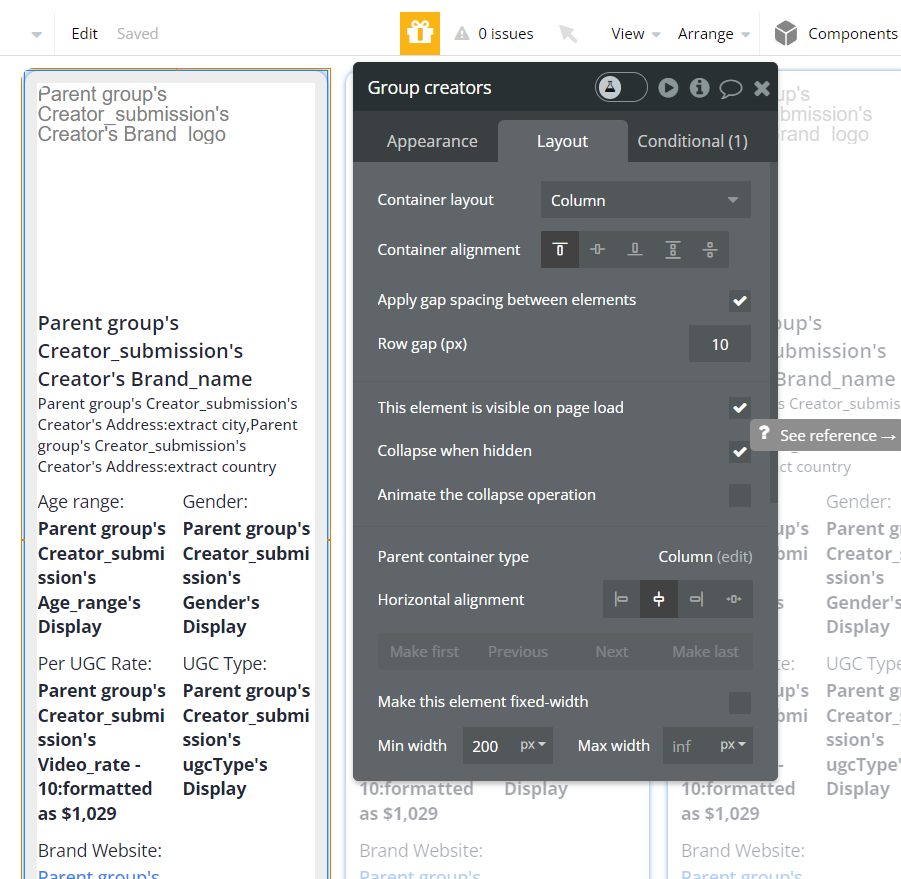Switch to the Conditional (1) tab
Image resolution: width=901 pixels, height=879 pixels.
tap(692, 141)
